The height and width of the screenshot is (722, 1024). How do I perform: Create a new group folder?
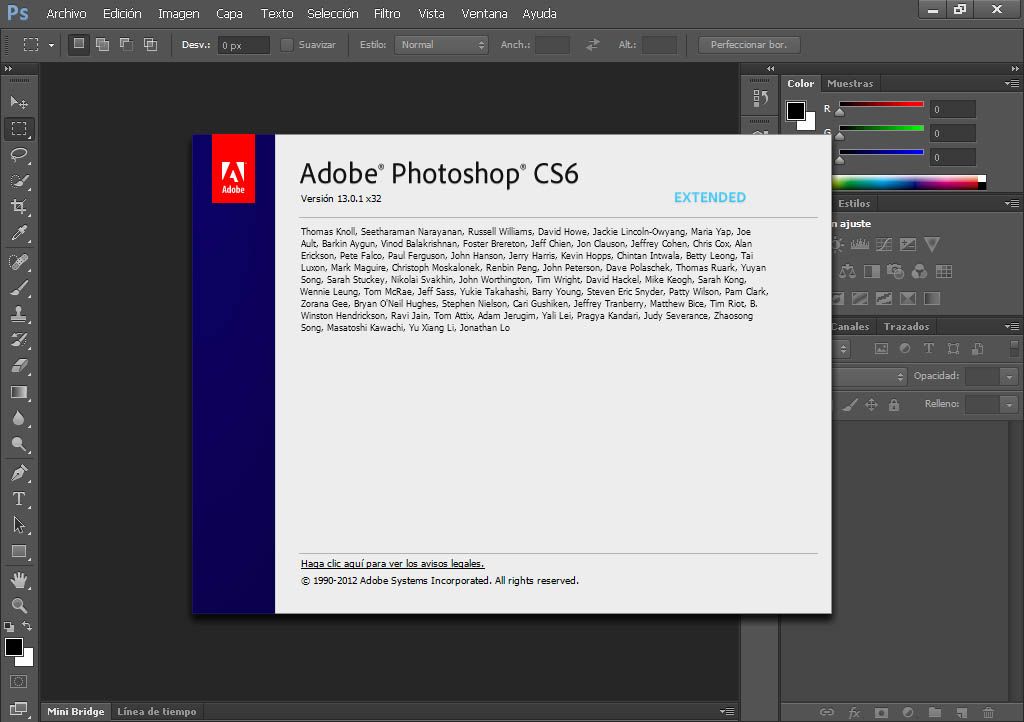[935, 712]
